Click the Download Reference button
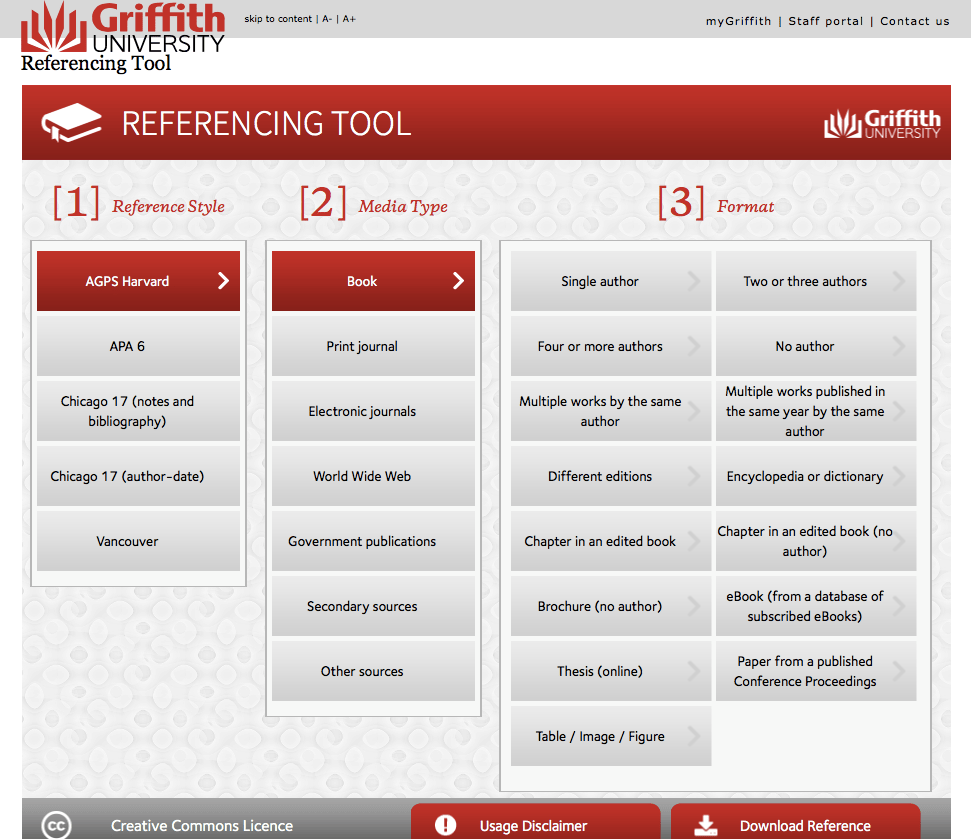Image resolution: width=971 pixels, height=839 pixels. (796, 822)
